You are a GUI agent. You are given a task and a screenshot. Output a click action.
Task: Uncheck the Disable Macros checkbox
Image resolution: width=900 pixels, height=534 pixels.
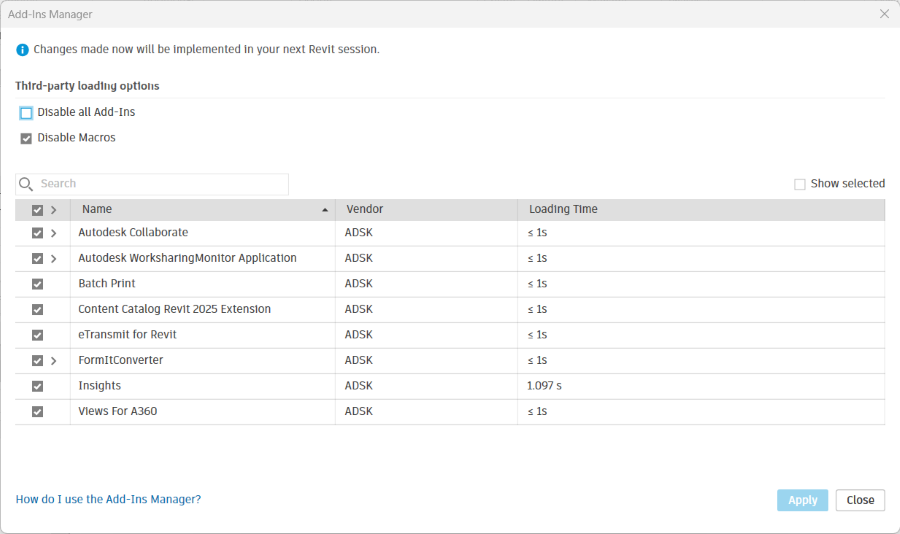pyautogui.click(x=26, y=138)
